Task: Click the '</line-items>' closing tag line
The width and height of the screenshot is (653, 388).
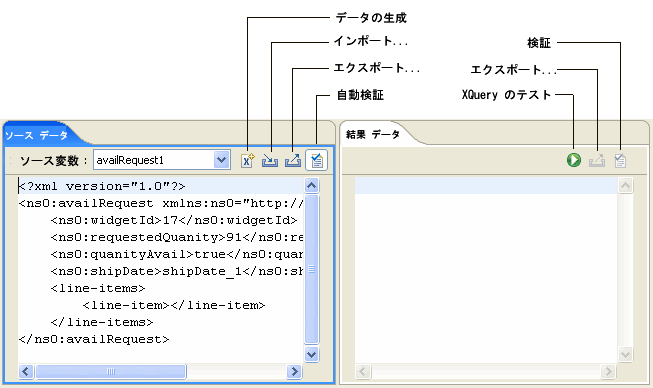Action: (x=102, y=322)
